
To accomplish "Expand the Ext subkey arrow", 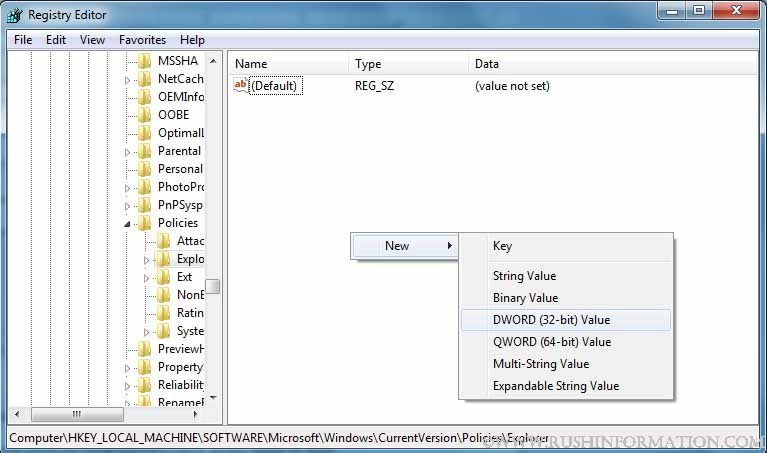I will [147, 278].
